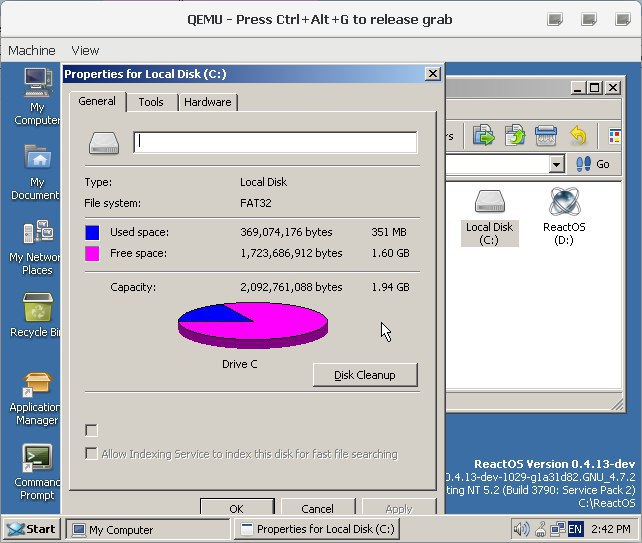This screenshot has height=543, width=642.
Task: Click the Move To toolbar icon
Action: pyautogui.click(x=515, y=135)
